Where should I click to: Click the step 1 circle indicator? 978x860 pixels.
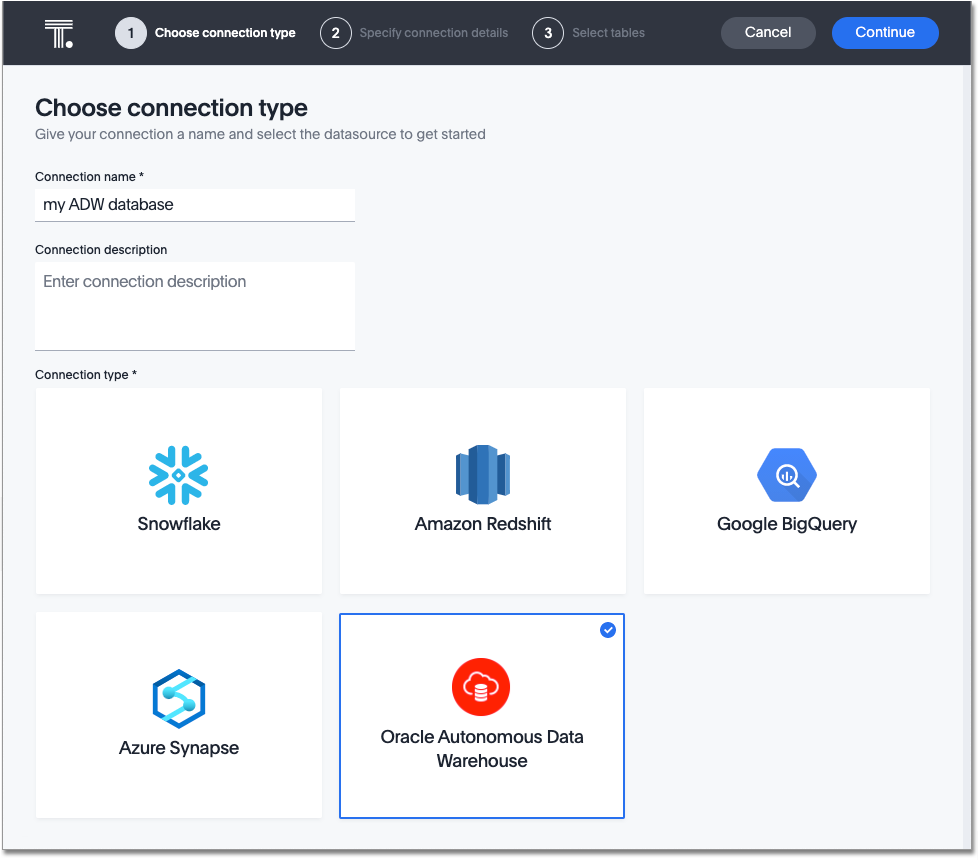131,33
